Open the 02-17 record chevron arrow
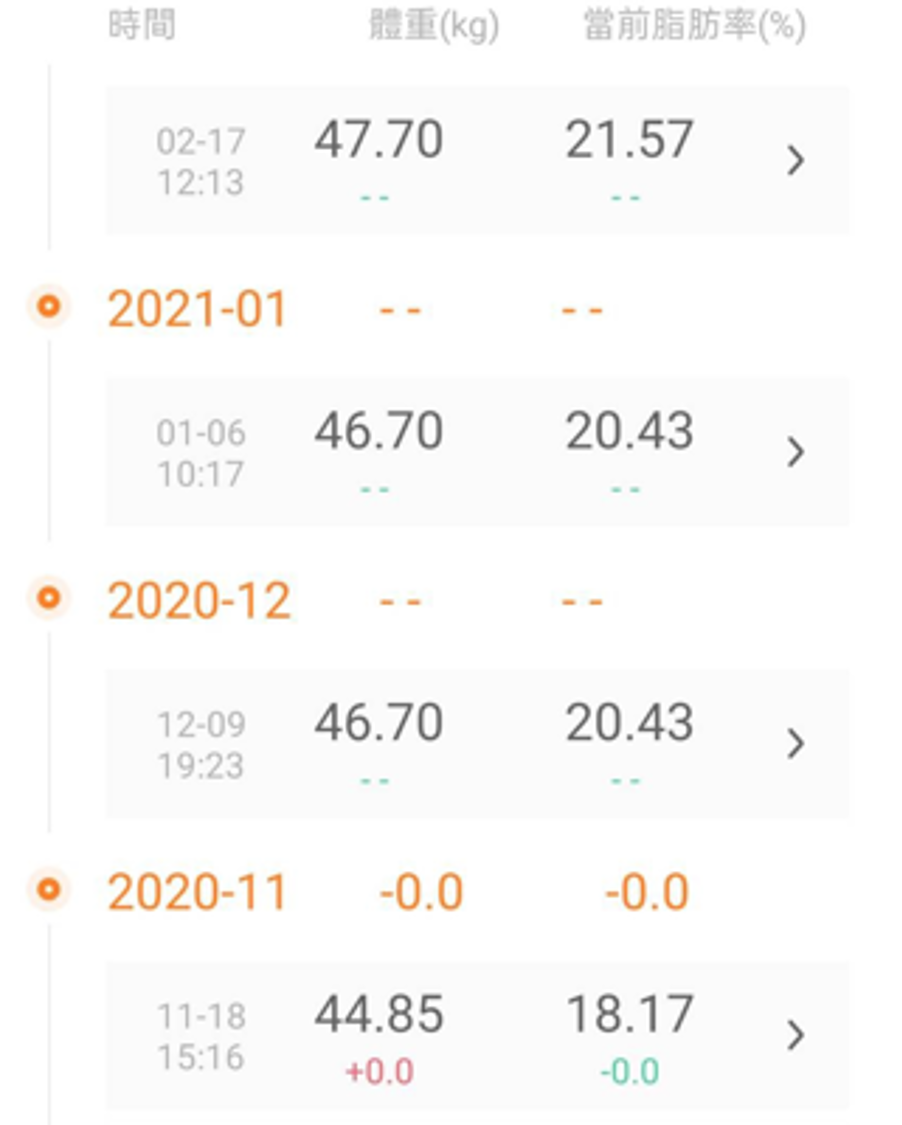 [794, 160]
